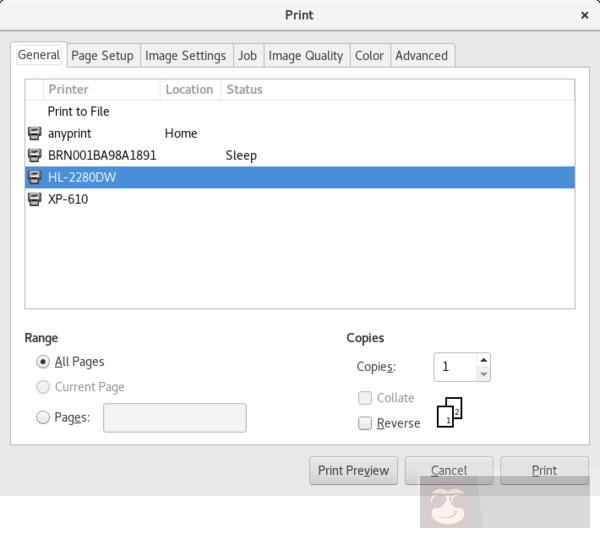Click the Print Preview button
Viewport: 600px width, 533px height.
point(353,471)
